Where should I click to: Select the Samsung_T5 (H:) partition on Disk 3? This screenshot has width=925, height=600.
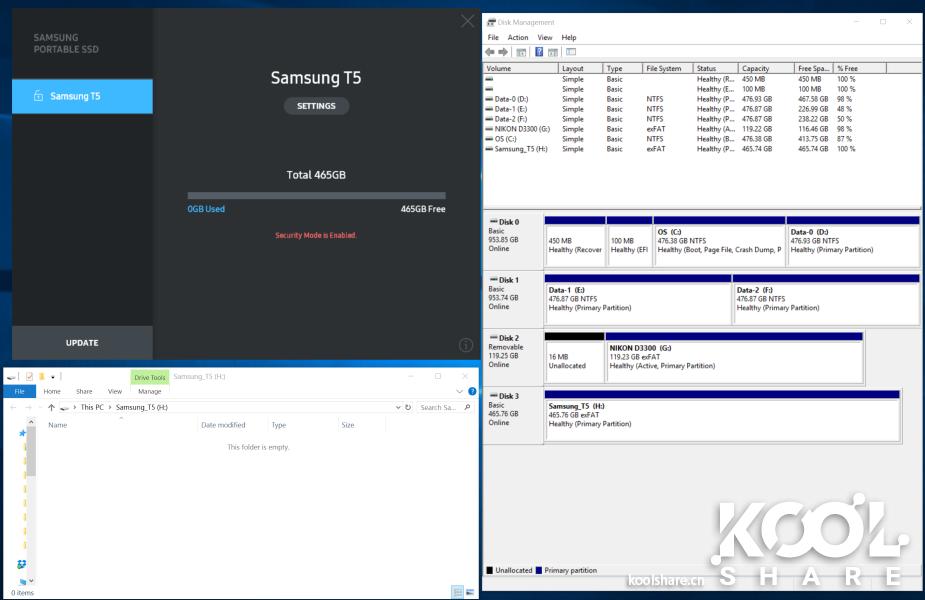click(x=722, y=415)
